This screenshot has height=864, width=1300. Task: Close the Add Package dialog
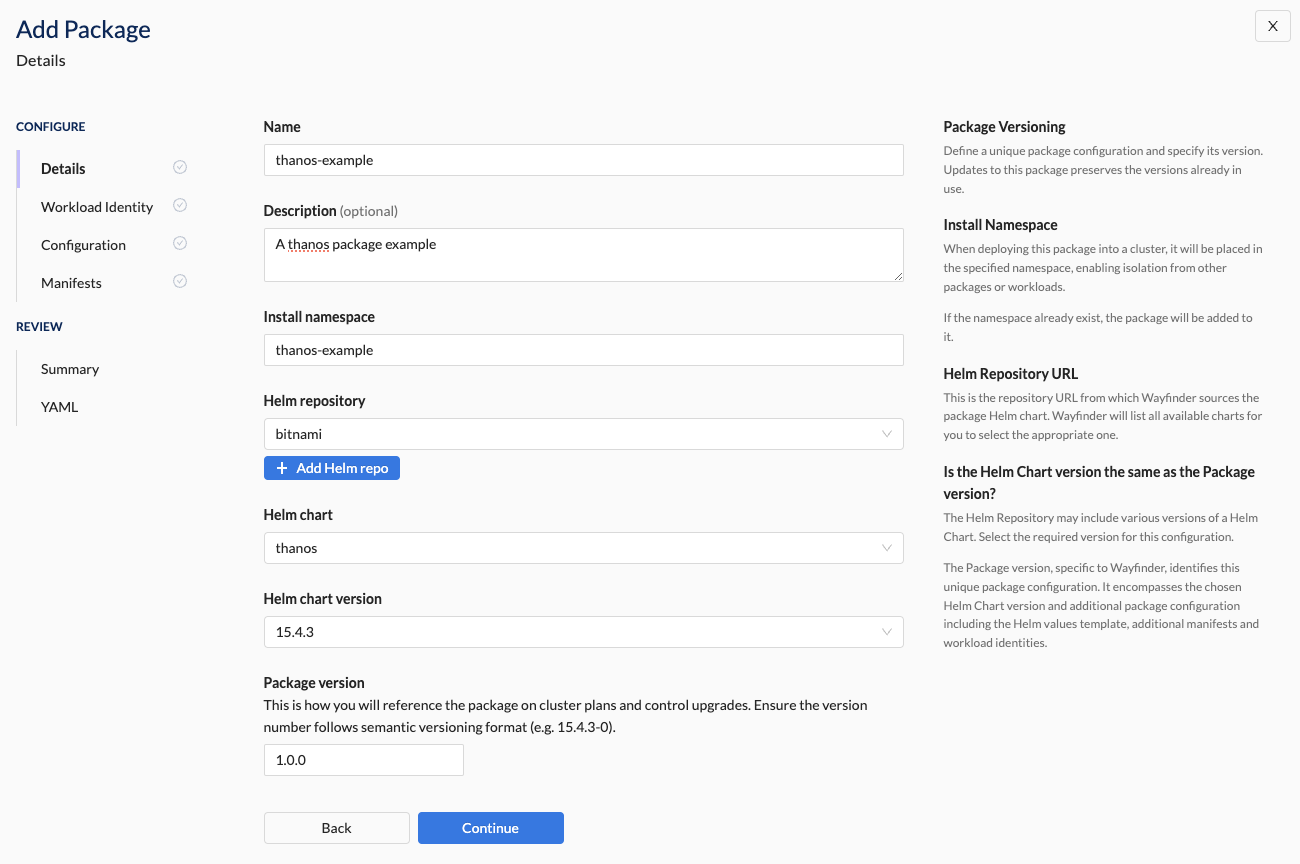click(1273, 27)
